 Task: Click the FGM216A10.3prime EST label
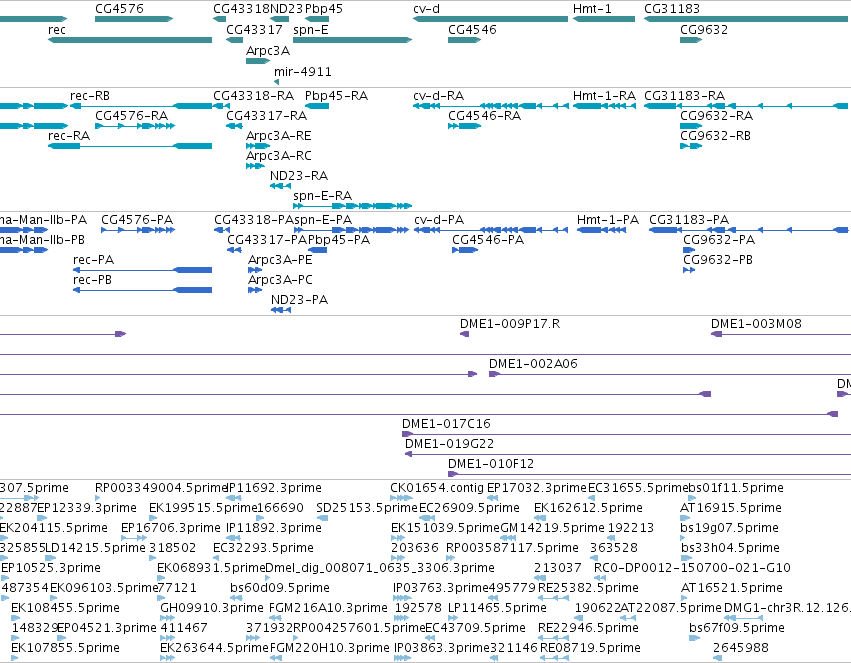[x=329, y=608]
